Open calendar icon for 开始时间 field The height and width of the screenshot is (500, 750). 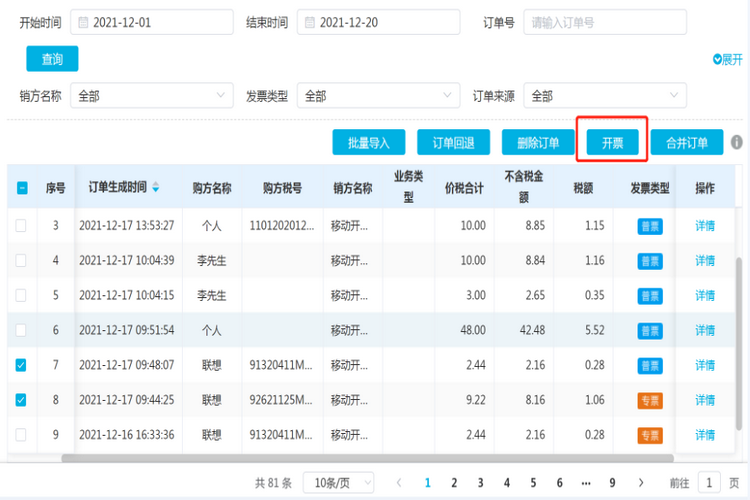click(82, 22)
